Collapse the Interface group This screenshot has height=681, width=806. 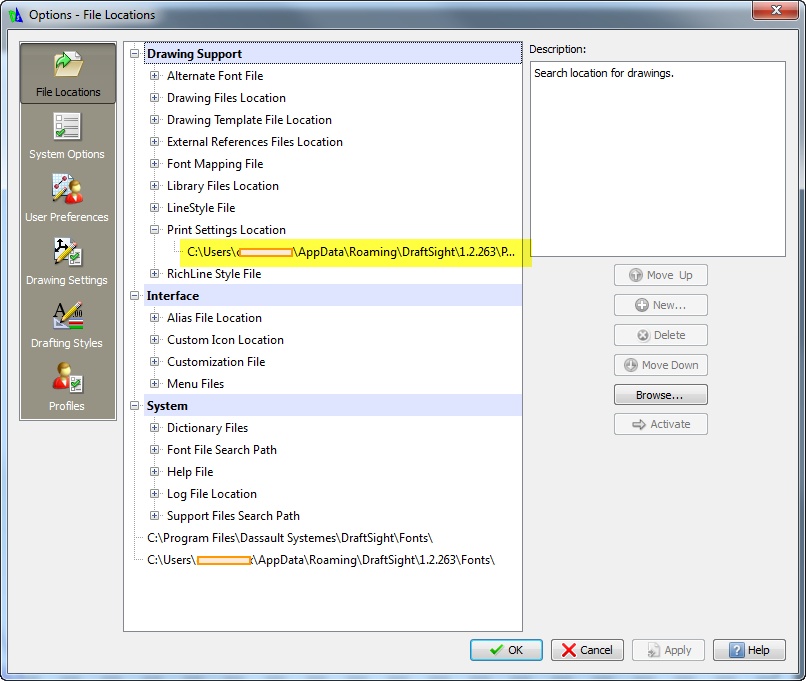point(135,296)
